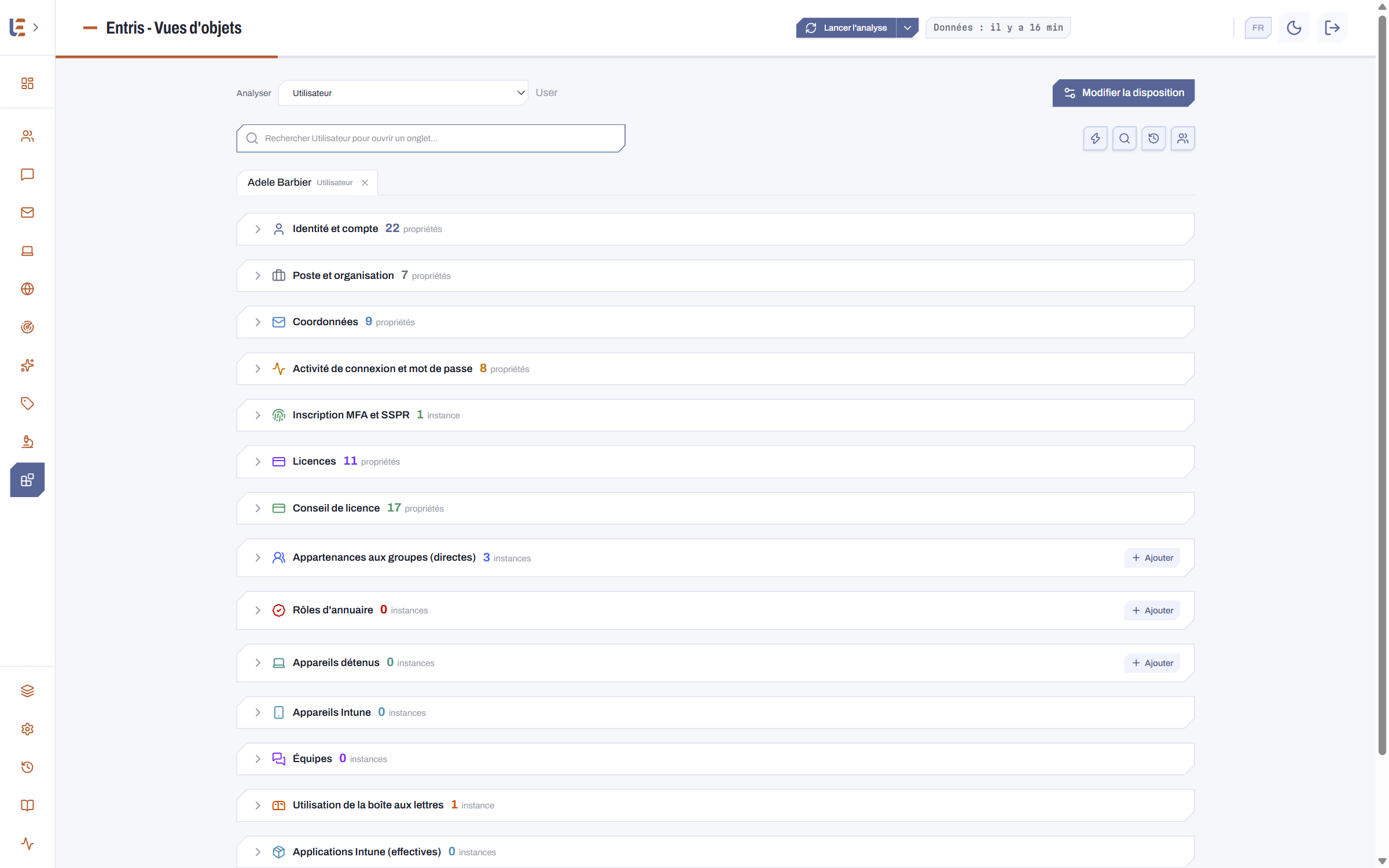Select the Adele Barbier tab
Screen dimensions: 1389x868
300,182
